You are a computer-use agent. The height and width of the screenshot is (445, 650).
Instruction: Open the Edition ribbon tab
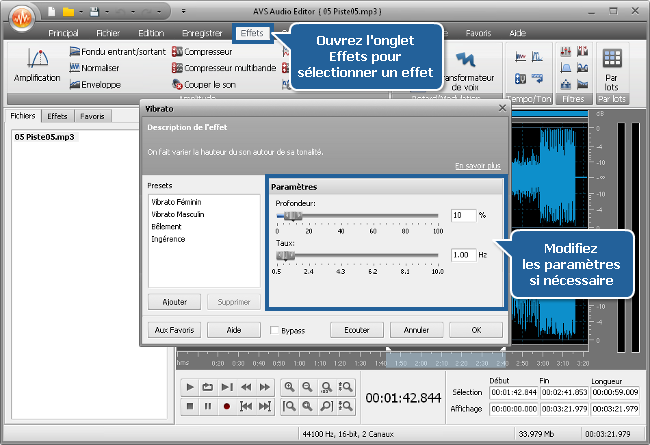(152, 33)
